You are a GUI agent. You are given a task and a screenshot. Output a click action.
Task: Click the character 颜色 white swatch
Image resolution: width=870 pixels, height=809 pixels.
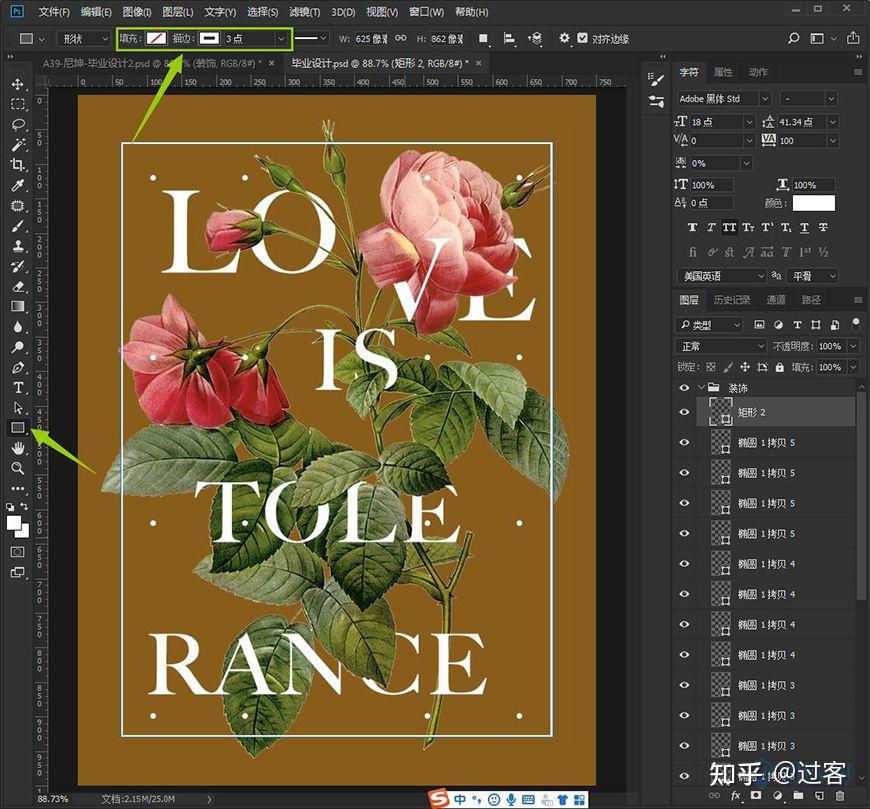[813, 203]
